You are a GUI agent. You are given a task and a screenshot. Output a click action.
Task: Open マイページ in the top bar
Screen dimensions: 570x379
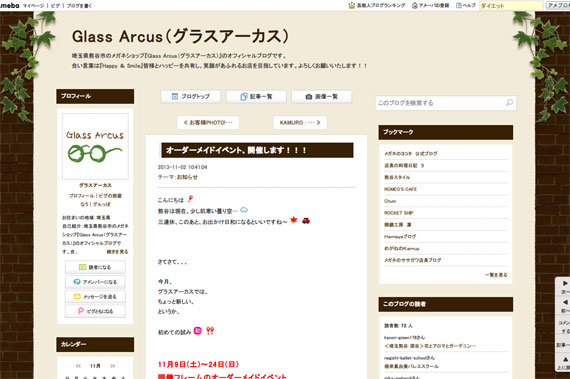(x=33, y=6)
